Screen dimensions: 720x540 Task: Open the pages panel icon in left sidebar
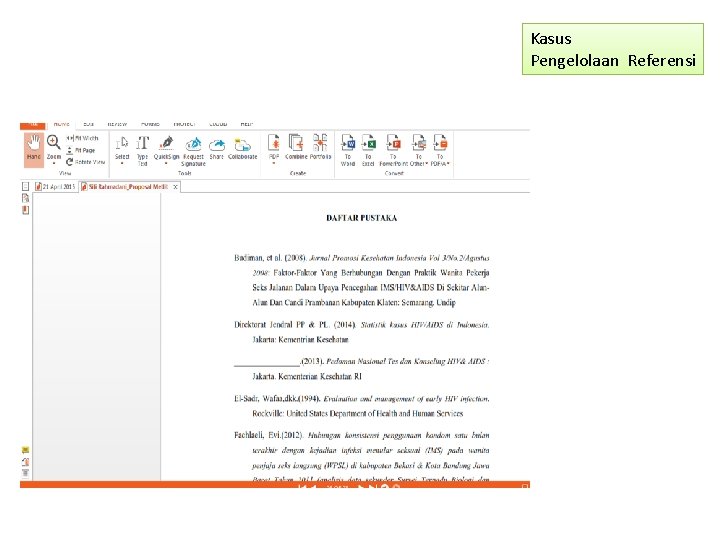[26, 198]
